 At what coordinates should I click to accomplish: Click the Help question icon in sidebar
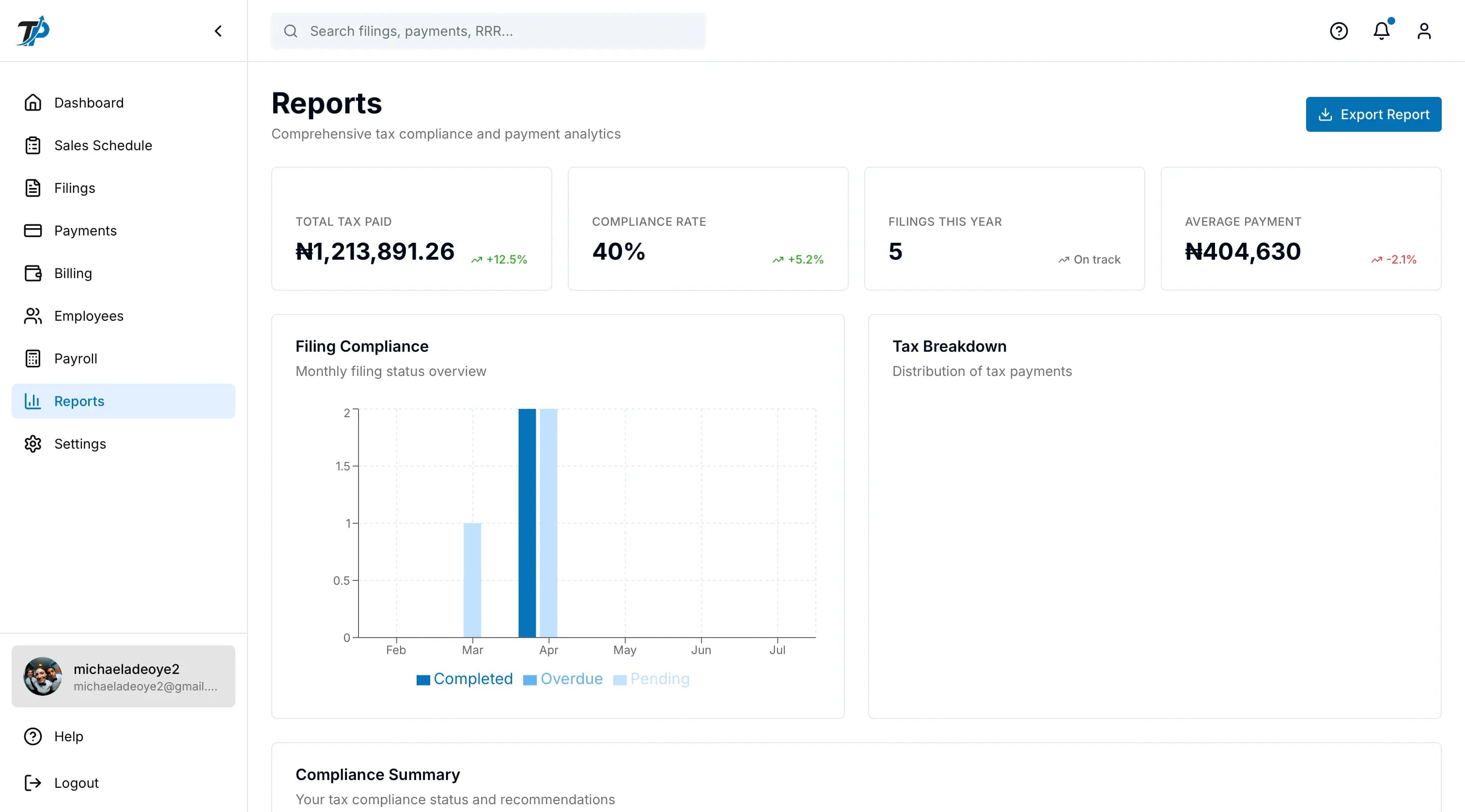click(33, 736)
